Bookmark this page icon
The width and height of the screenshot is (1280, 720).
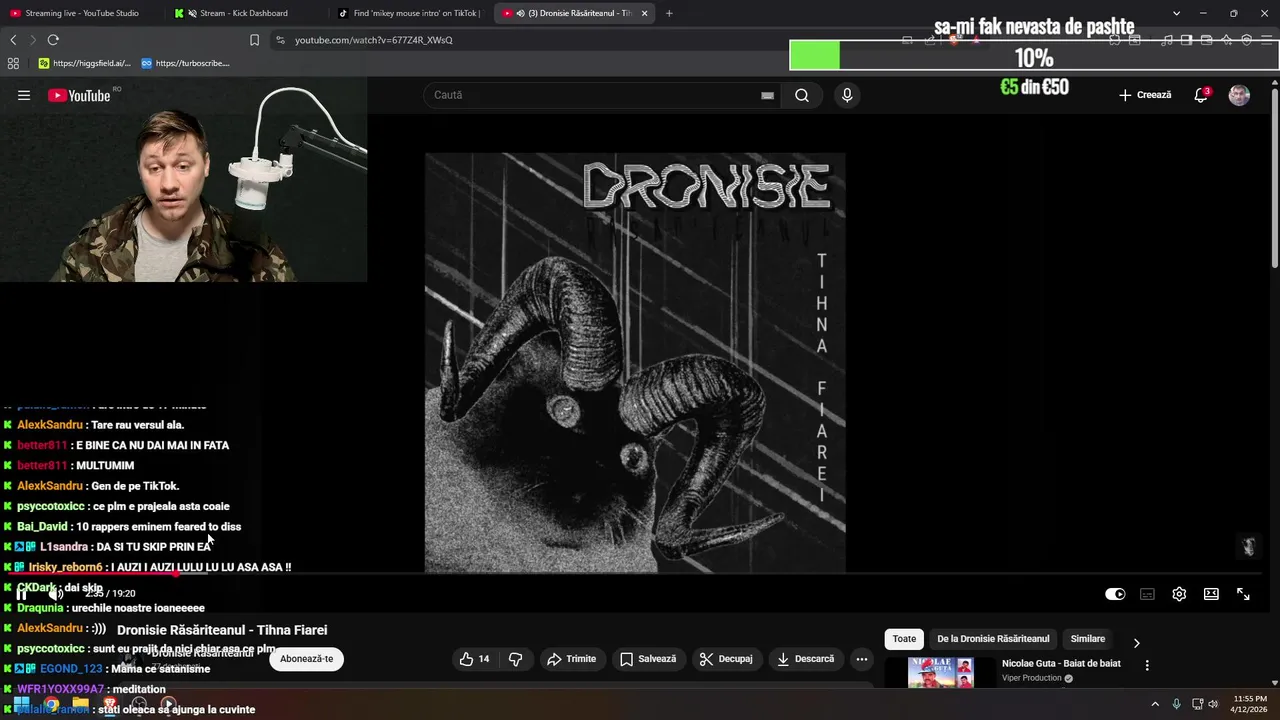(x=254, y=40)
